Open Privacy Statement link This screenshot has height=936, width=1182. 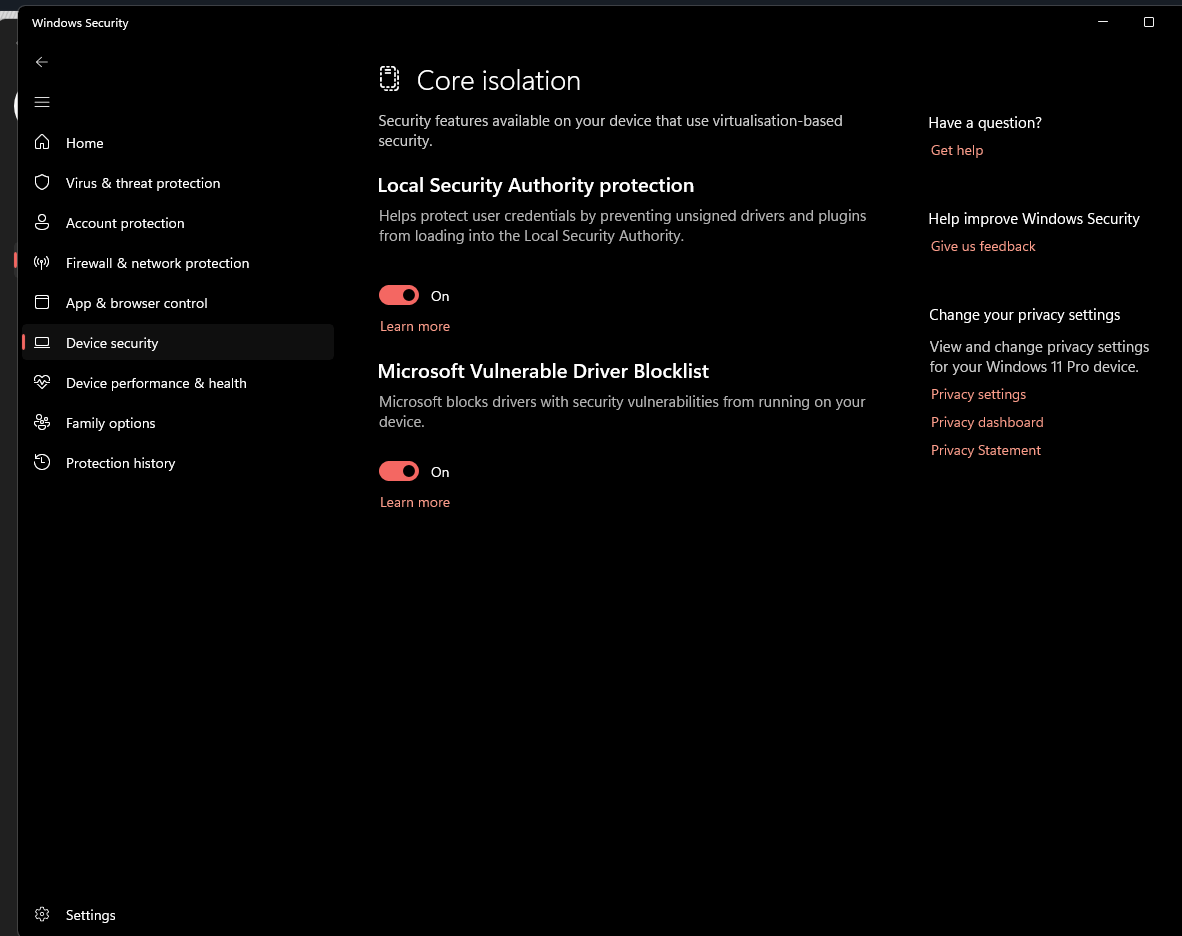click(x=985, y=450)
